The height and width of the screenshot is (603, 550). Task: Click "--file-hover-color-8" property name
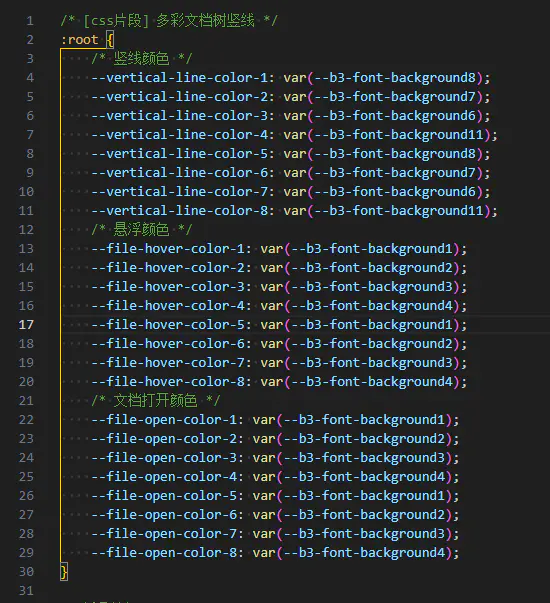pyautogui.click(x=168, y=381)
